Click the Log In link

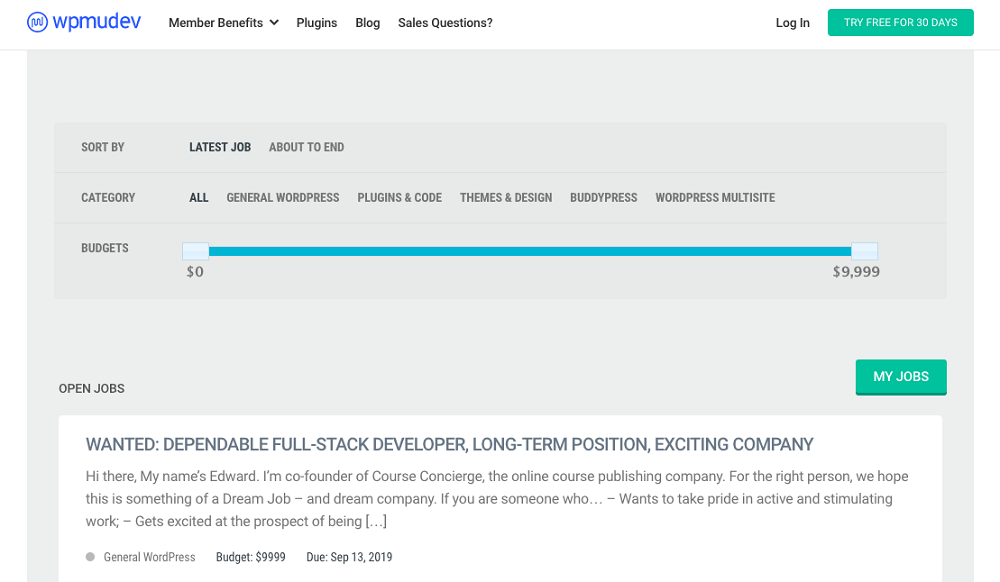(x=792, y=23)
